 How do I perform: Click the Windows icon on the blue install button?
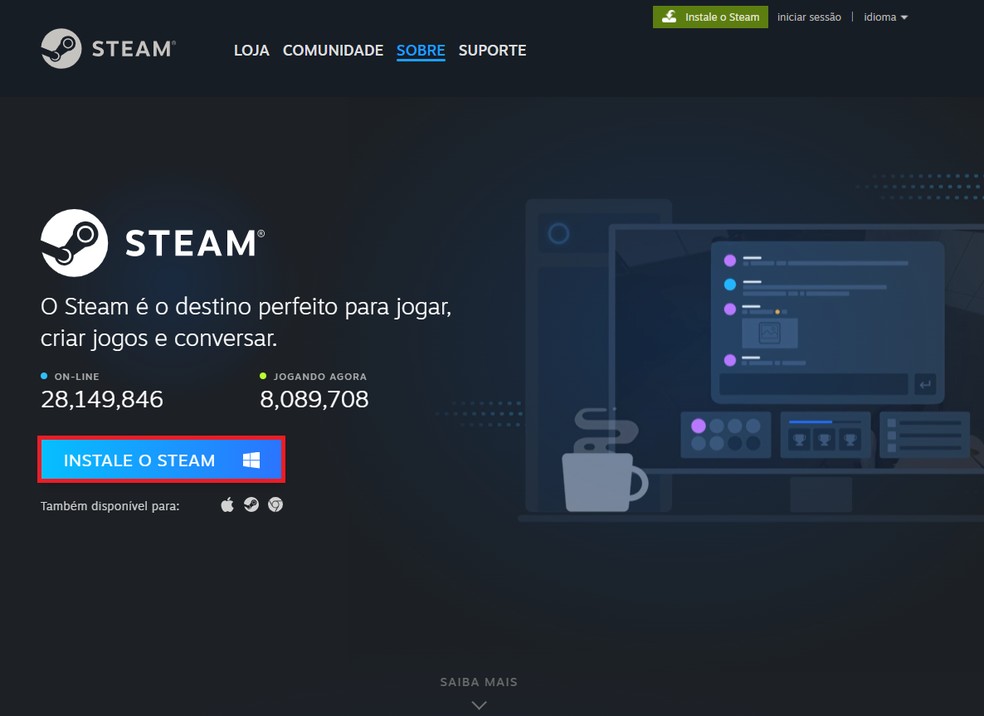[252, 459]
